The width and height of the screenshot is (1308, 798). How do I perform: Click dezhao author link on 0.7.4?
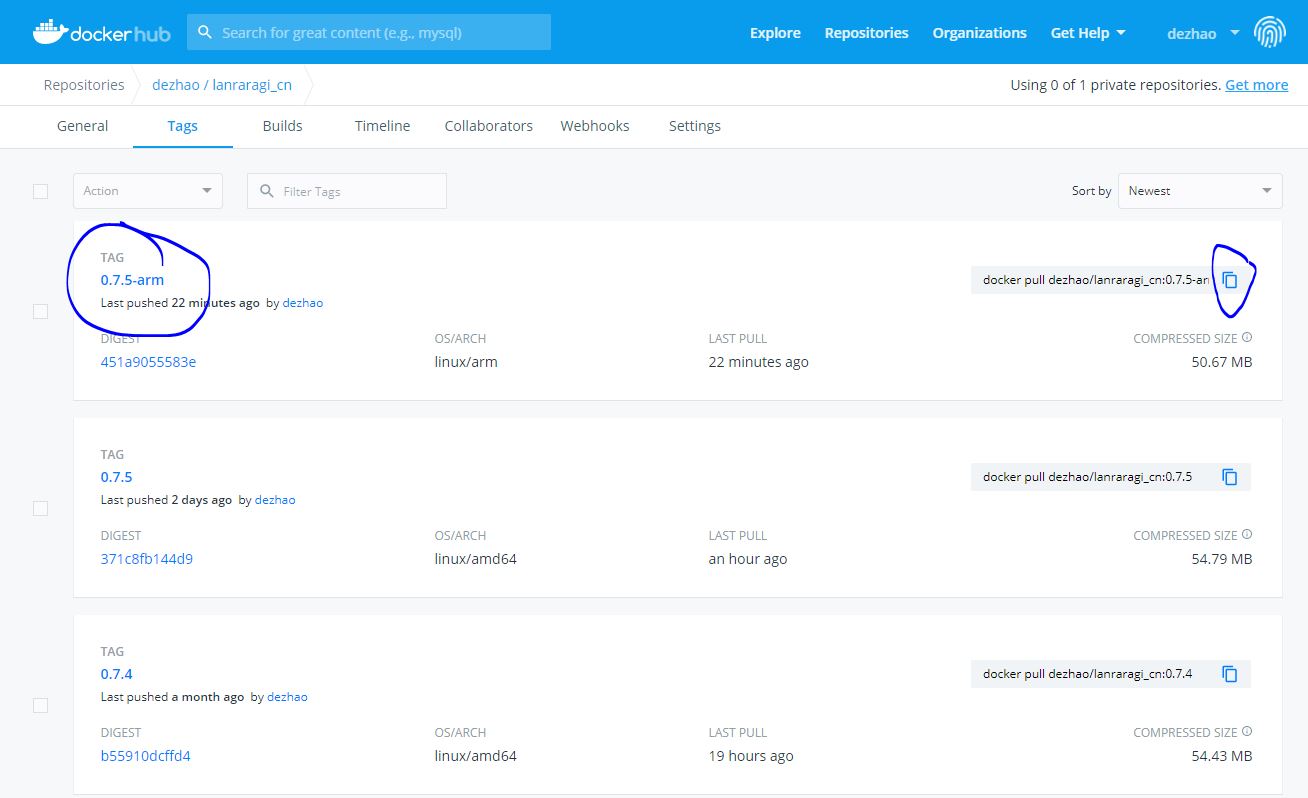coord(287,697)
